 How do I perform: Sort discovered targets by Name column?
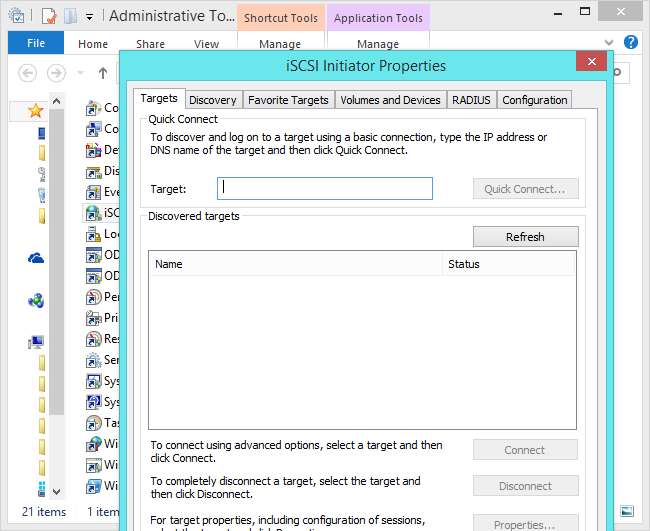tap(296, 264)
